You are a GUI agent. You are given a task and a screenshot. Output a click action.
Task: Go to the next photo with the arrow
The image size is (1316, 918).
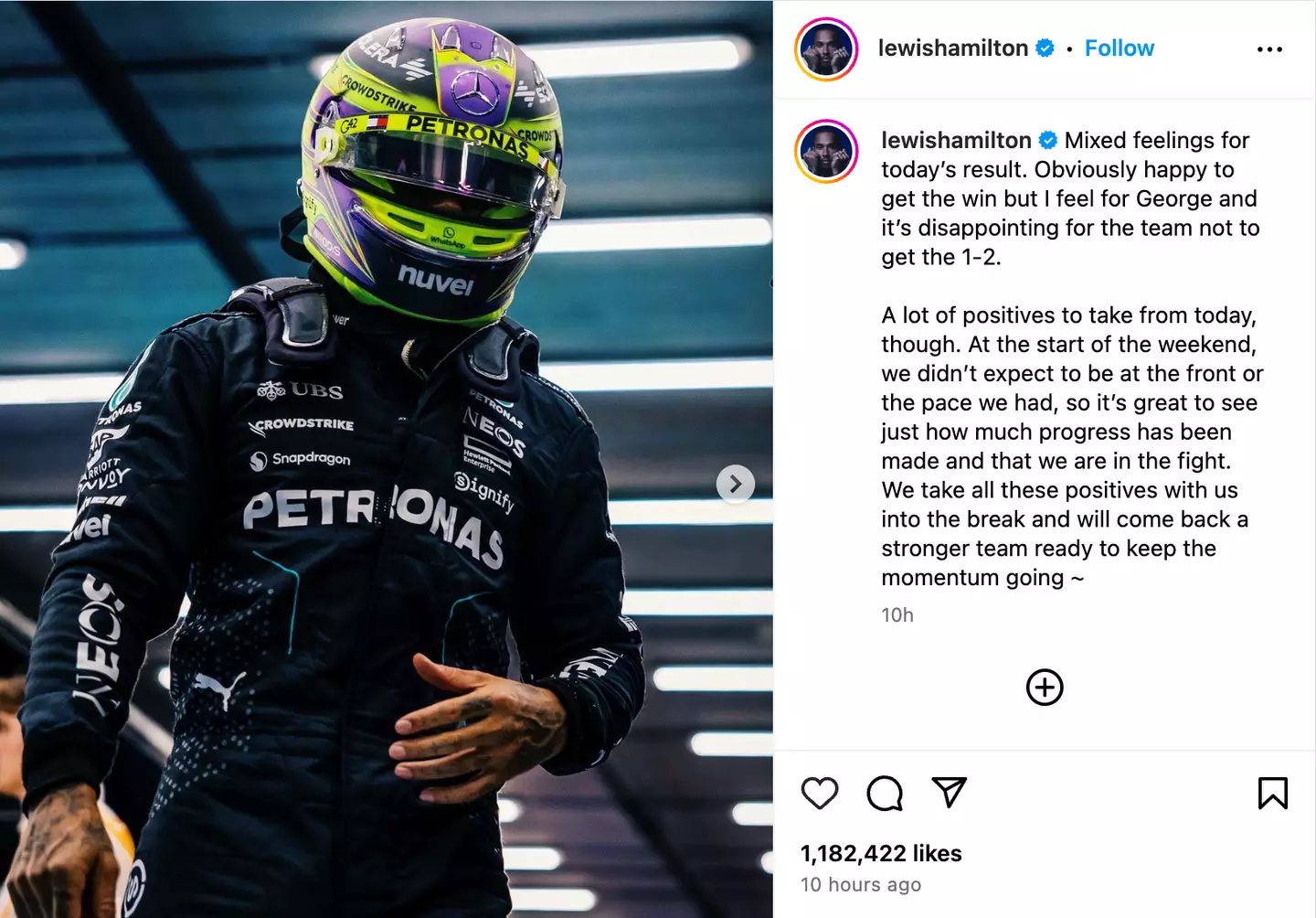(x=736, y=484)
